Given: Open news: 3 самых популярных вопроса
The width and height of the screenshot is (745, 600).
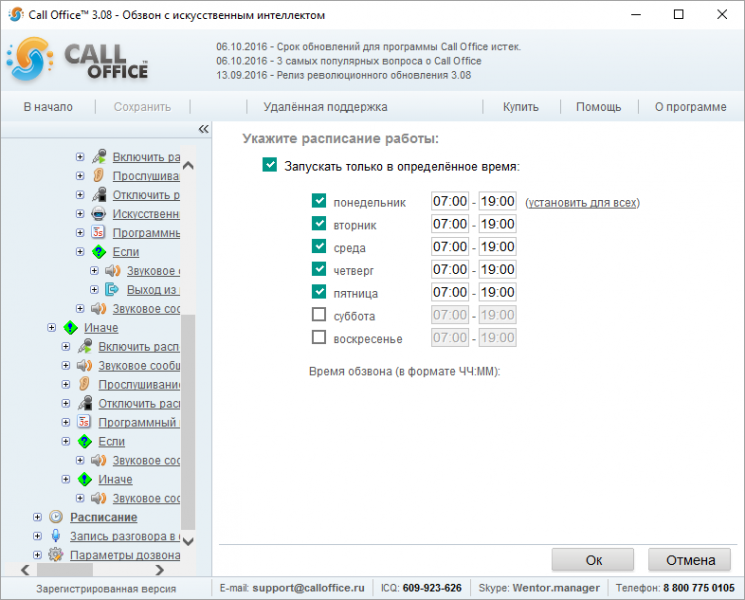Looking at the screenshot, I should (349, 61).
